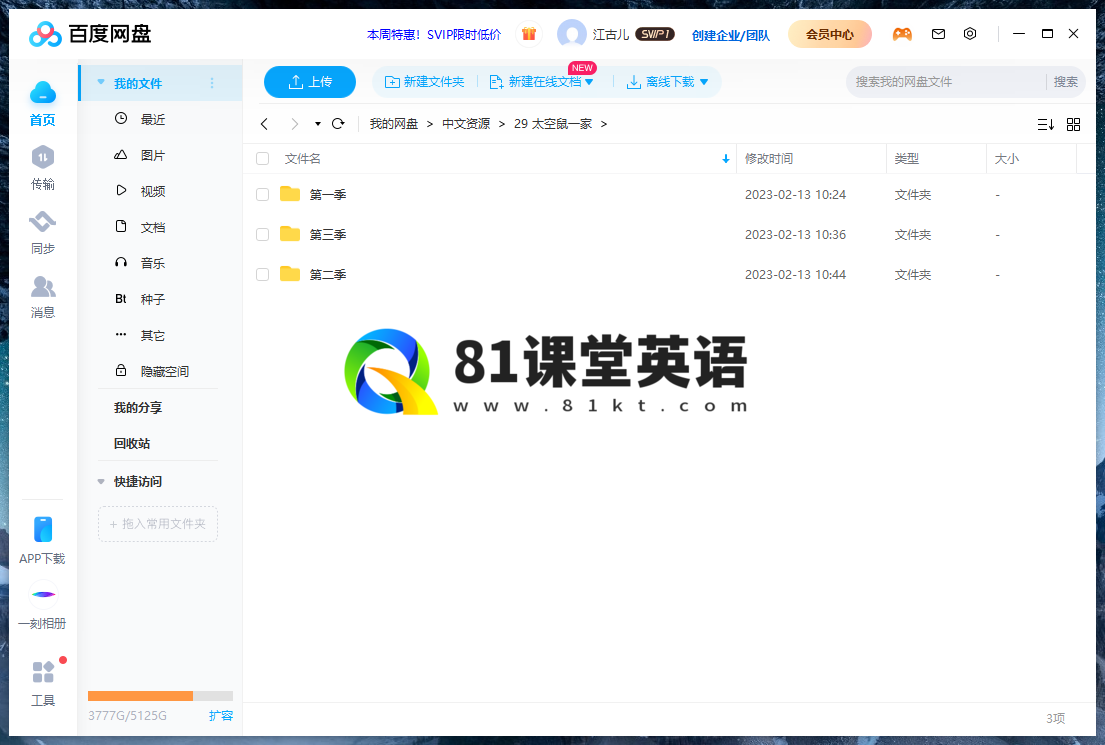This screenshot has width=1105, height=745.
Task: Click 拖入常用文件夹 drop area
Action: (158, 524)
